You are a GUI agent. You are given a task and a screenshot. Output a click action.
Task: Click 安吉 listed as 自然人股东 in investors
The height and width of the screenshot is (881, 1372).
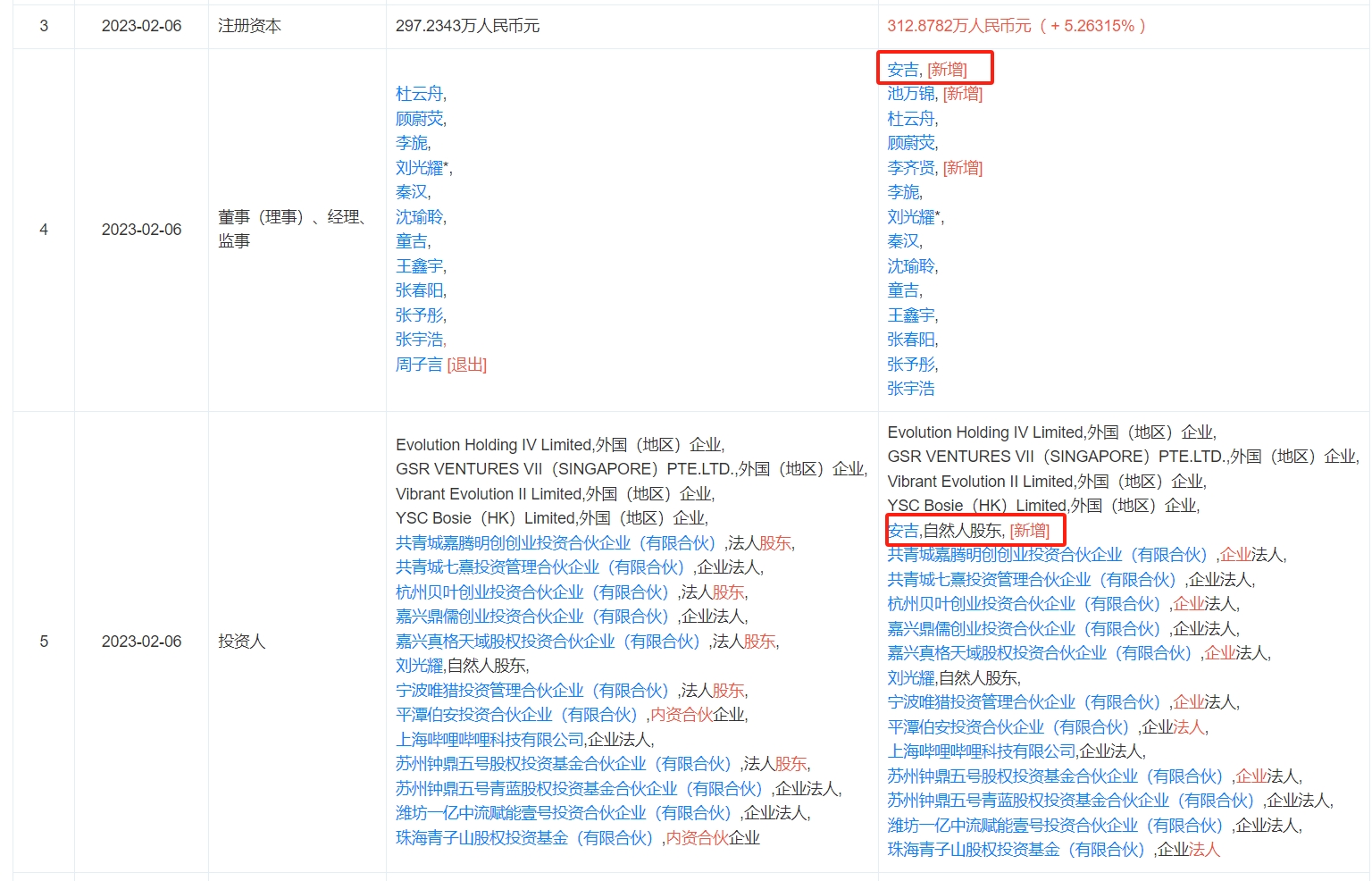coord(902,531)
